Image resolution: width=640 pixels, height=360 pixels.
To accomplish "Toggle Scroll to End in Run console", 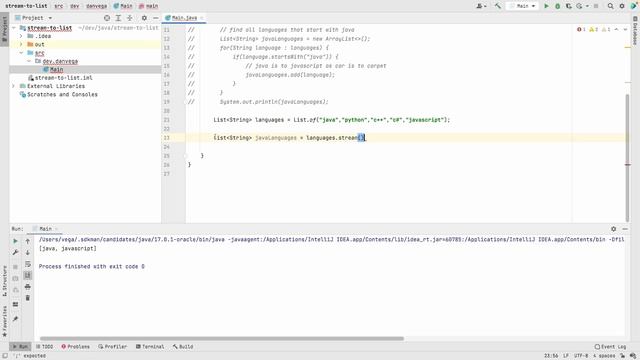I will tap(28, 276).
